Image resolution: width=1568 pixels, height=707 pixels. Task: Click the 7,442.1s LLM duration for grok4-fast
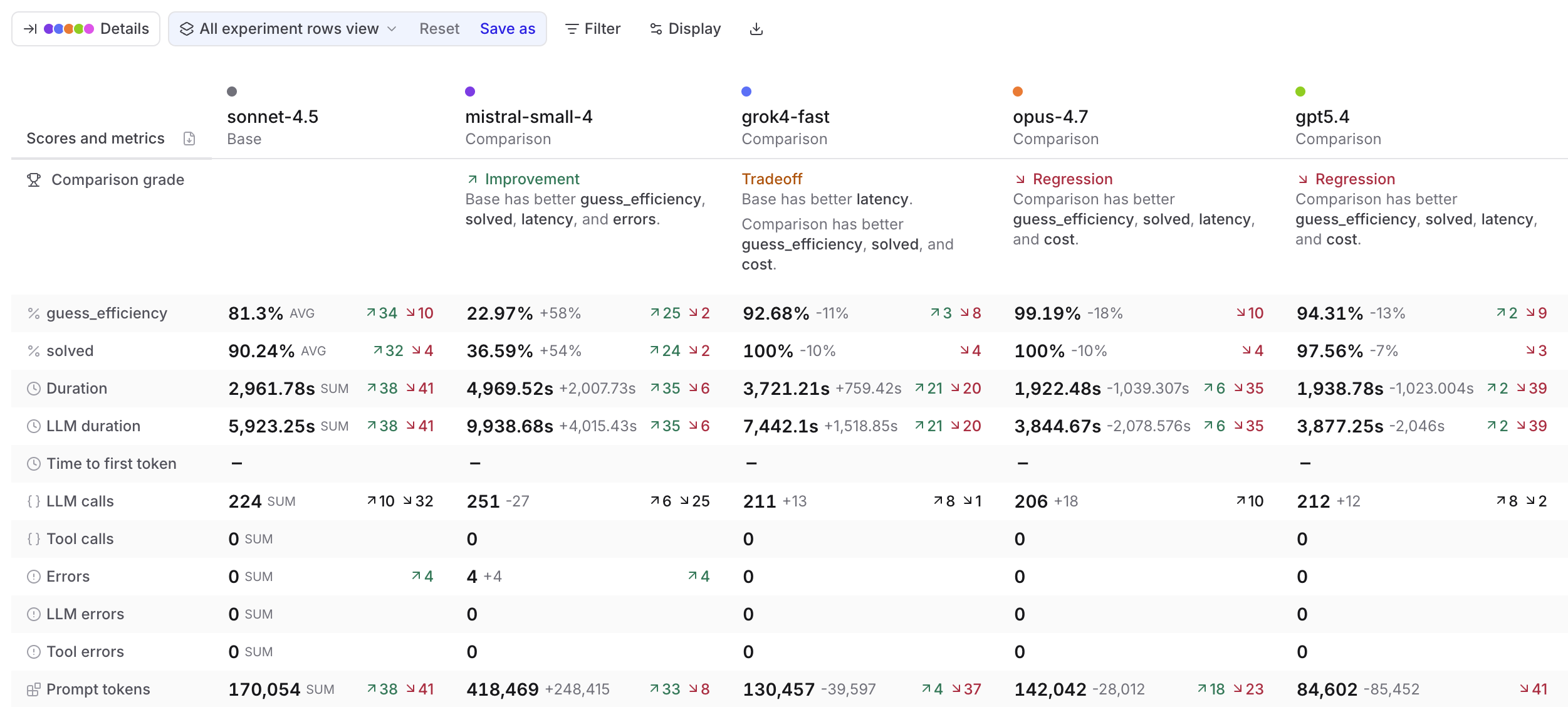781,426
